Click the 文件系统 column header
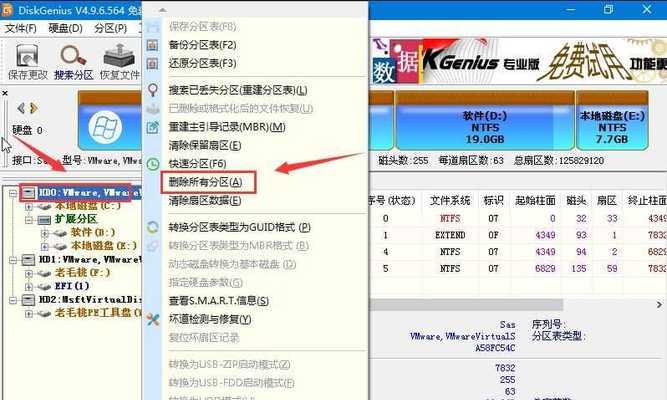Image resolution: width=667 pixels, height=400 pixels. tap(450, 200)
